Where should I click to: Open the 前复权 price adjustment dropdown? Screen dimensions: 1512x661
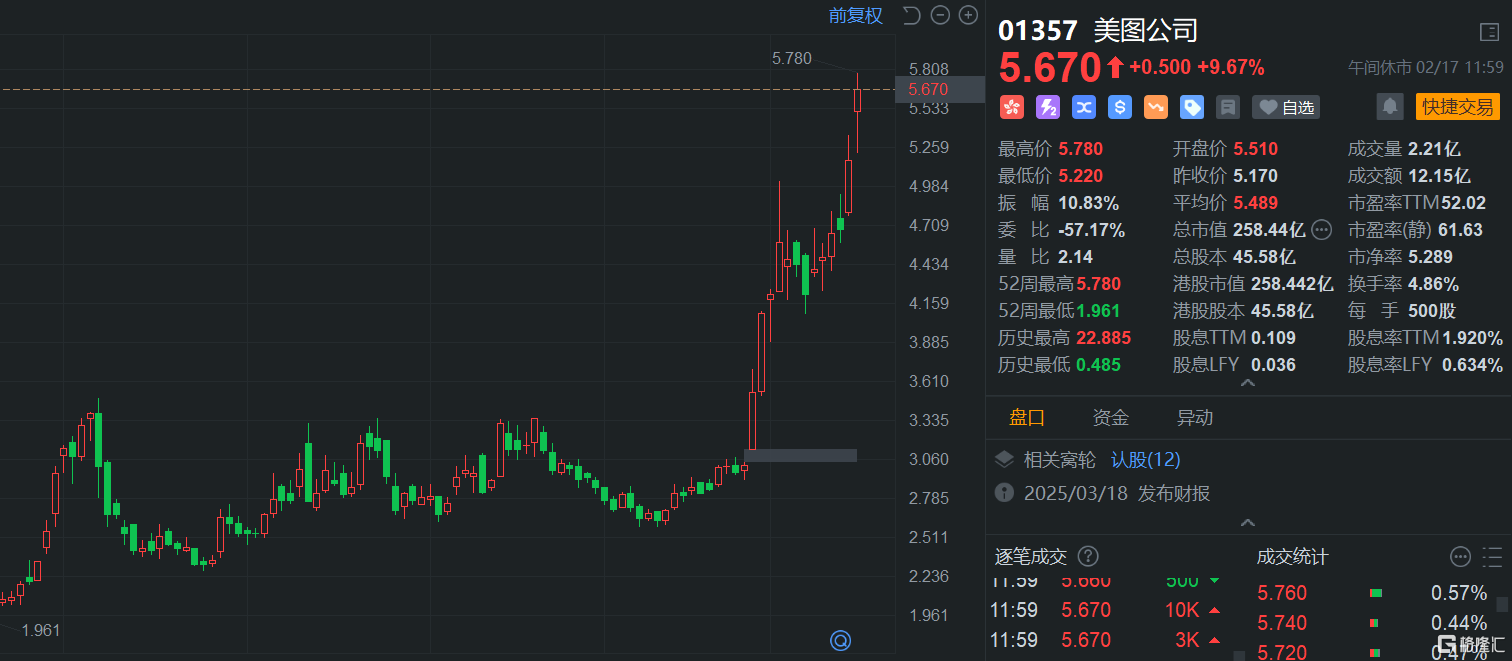pos(856,15)
